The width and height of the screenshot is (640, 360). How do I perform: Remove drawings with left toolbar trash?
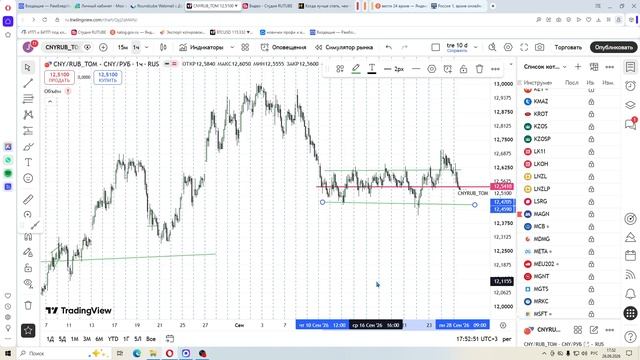(x=28, y=305)
